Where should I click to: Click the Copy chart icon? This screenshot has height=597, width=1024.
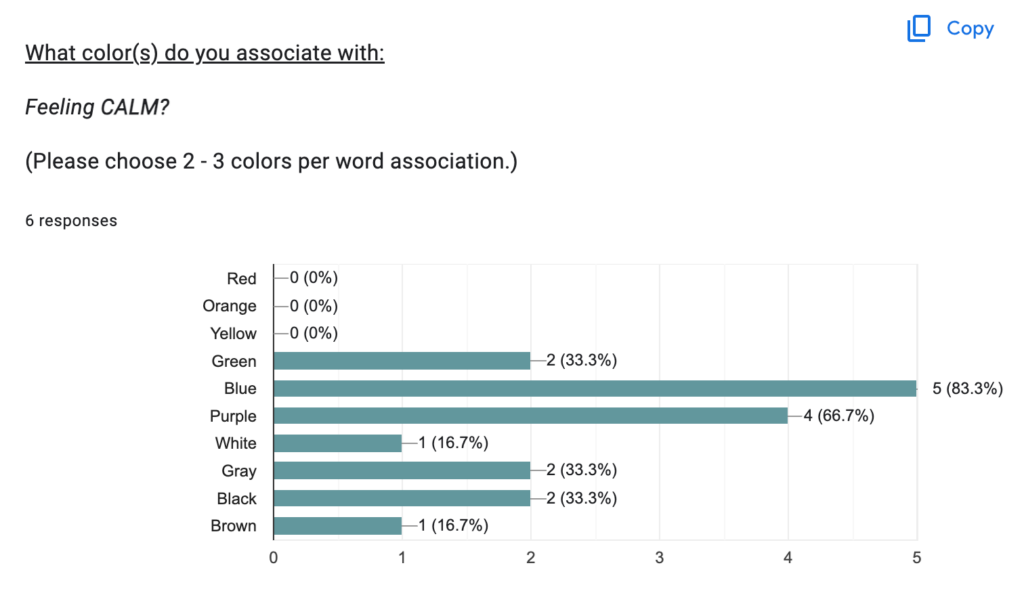click(918, 28)
